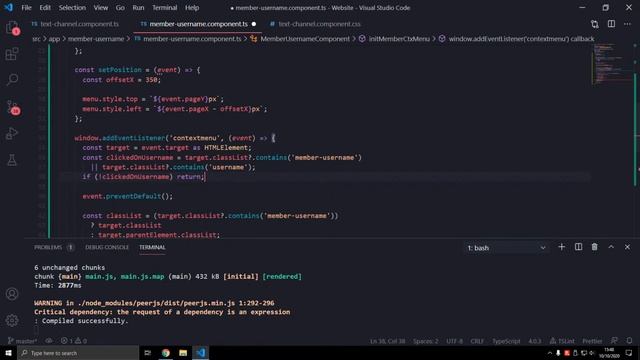640x360 pixels.
Task: Click the eye watch icon in status bar
Action: coord(49,341)
